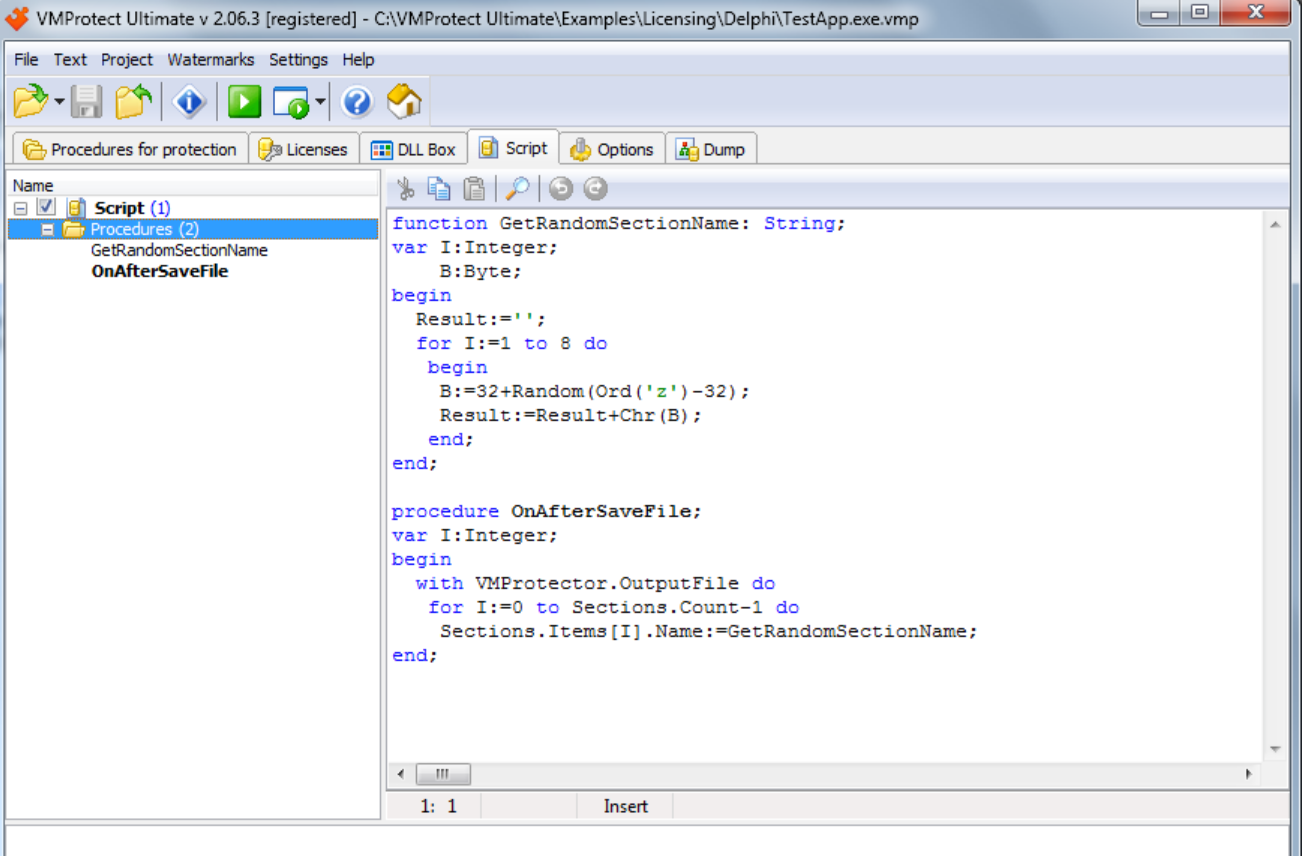1302x856 pixels.
Task: Open Help with the question mark icon
Action: point(357,102)
